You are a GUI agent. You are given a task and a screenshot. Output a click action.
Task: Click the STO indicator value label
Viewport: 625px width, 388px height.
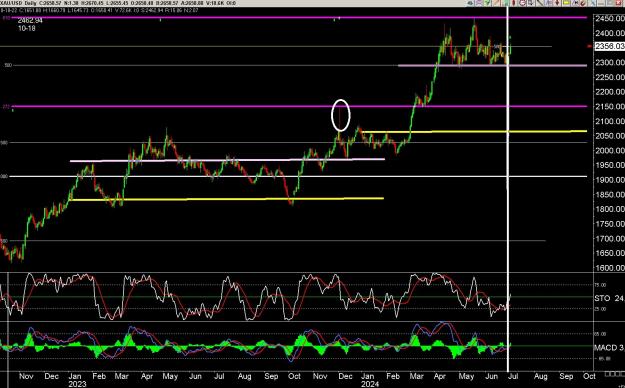tap(609, 298)
